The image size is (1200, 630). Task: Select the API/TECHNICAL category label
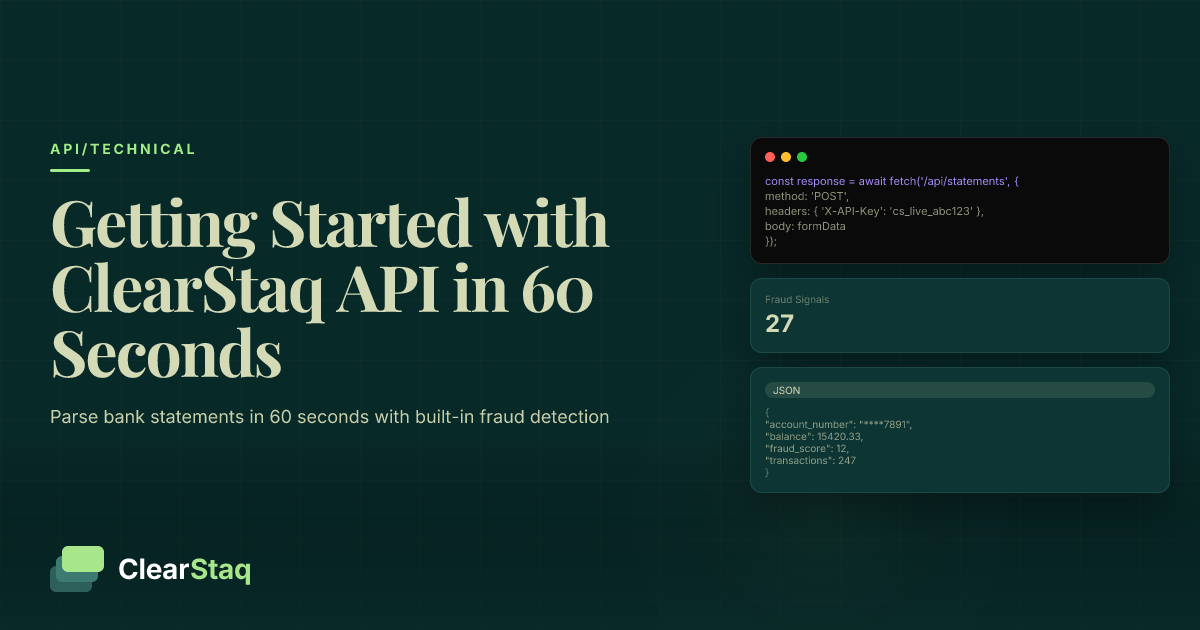pos(123,149)
